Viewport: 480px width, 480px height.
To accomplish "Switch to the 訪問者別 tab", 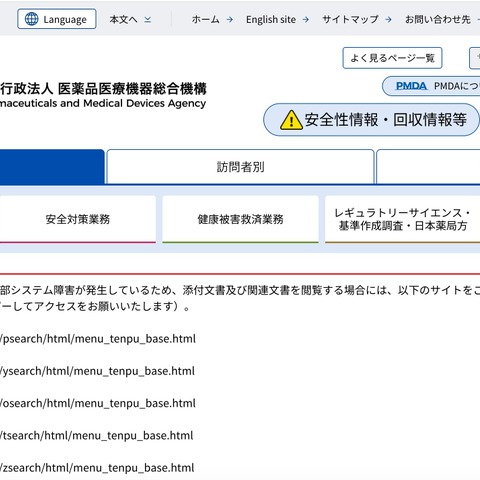I will pos(240,167).
